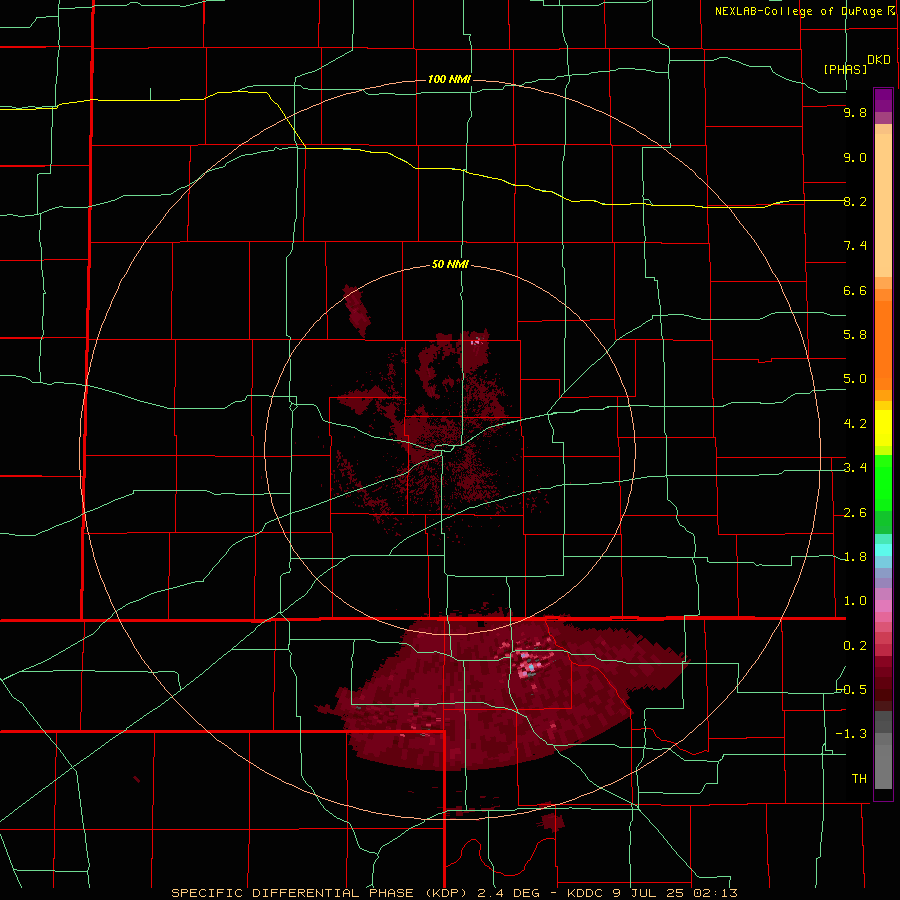Click the 0.2 scale value

855,646
